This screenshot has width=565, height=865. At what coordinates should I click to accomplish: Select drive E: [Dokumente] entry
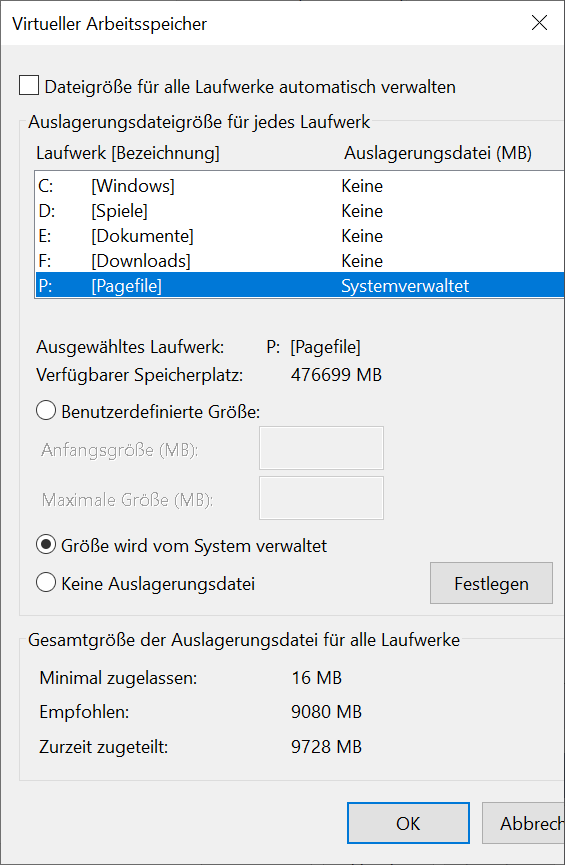(300, 236)
